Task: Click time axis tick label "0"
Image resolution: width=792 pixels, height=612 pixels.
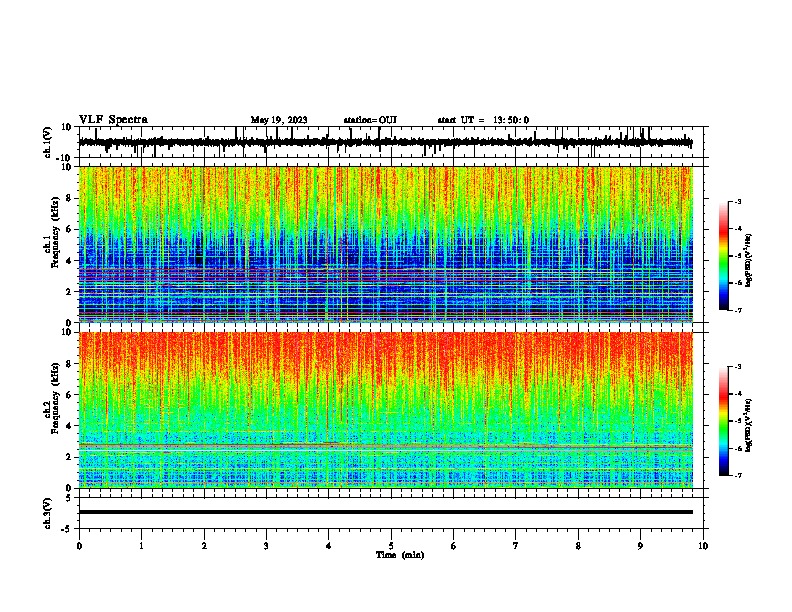Action: coord(79,546)
